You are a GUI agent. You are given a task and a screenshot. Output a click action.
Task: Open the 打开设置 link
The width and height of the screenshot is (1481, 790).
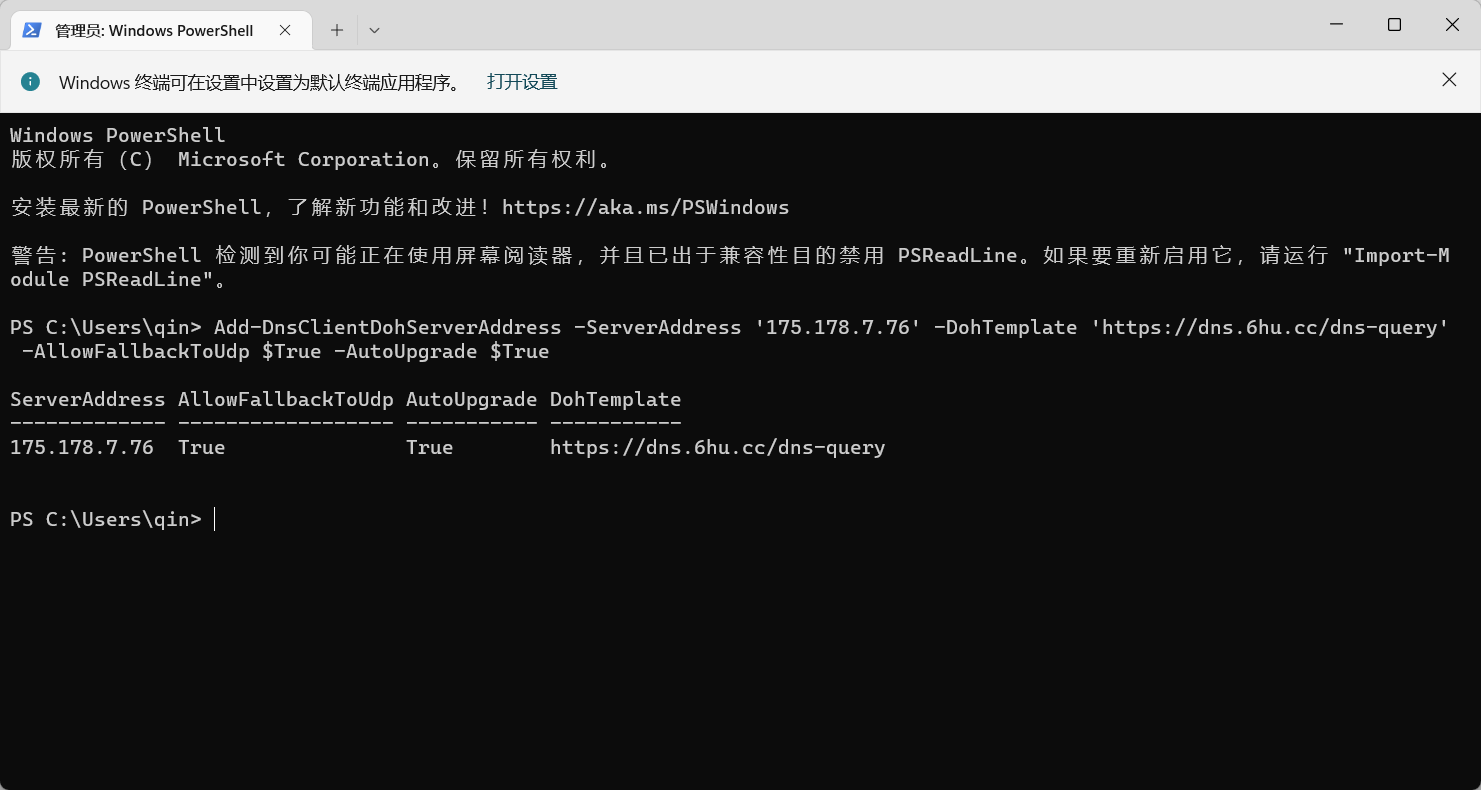click(522, 82)
